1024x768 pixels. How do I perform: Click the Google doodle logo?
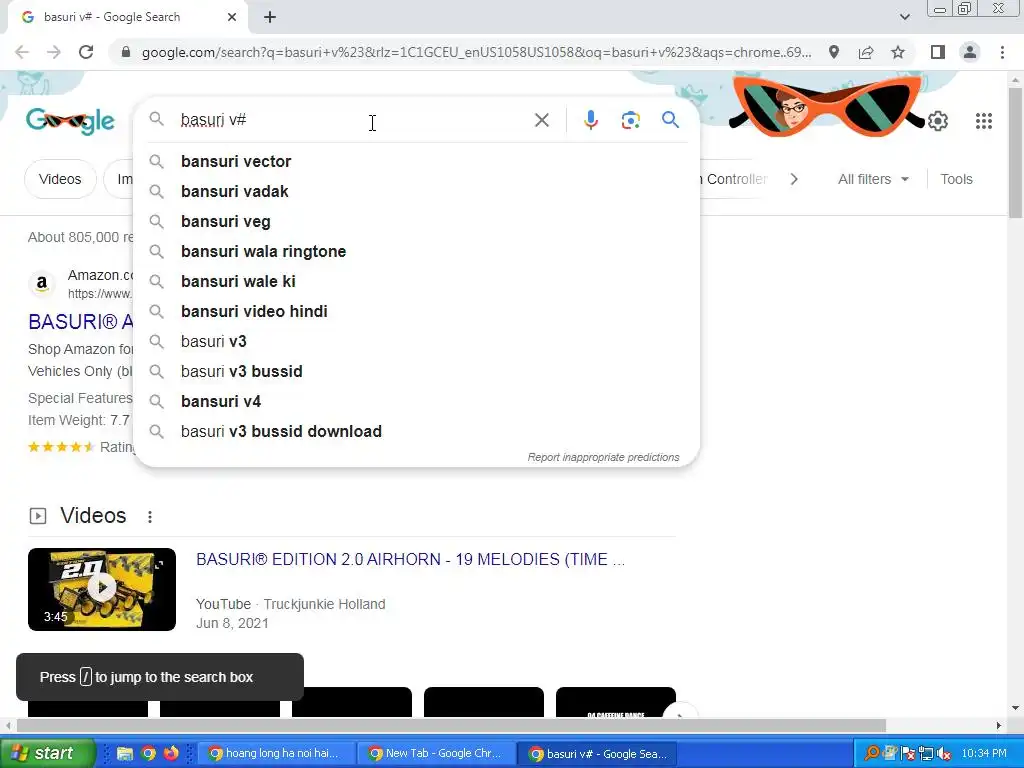[71, 121]
